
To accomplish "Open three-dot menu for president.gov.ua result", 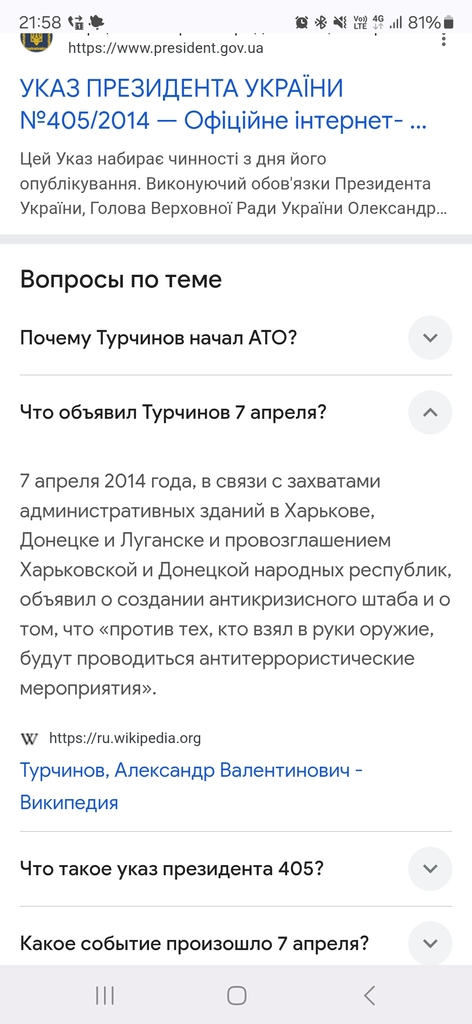I will click(x=444, y=40).
